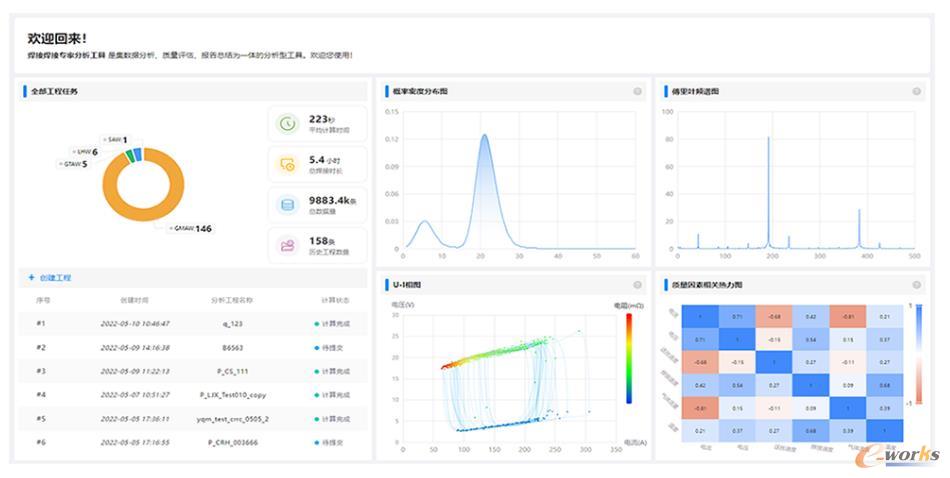Click the plus icon next to 创建工程
950x478 pixels.
[32, 277]
